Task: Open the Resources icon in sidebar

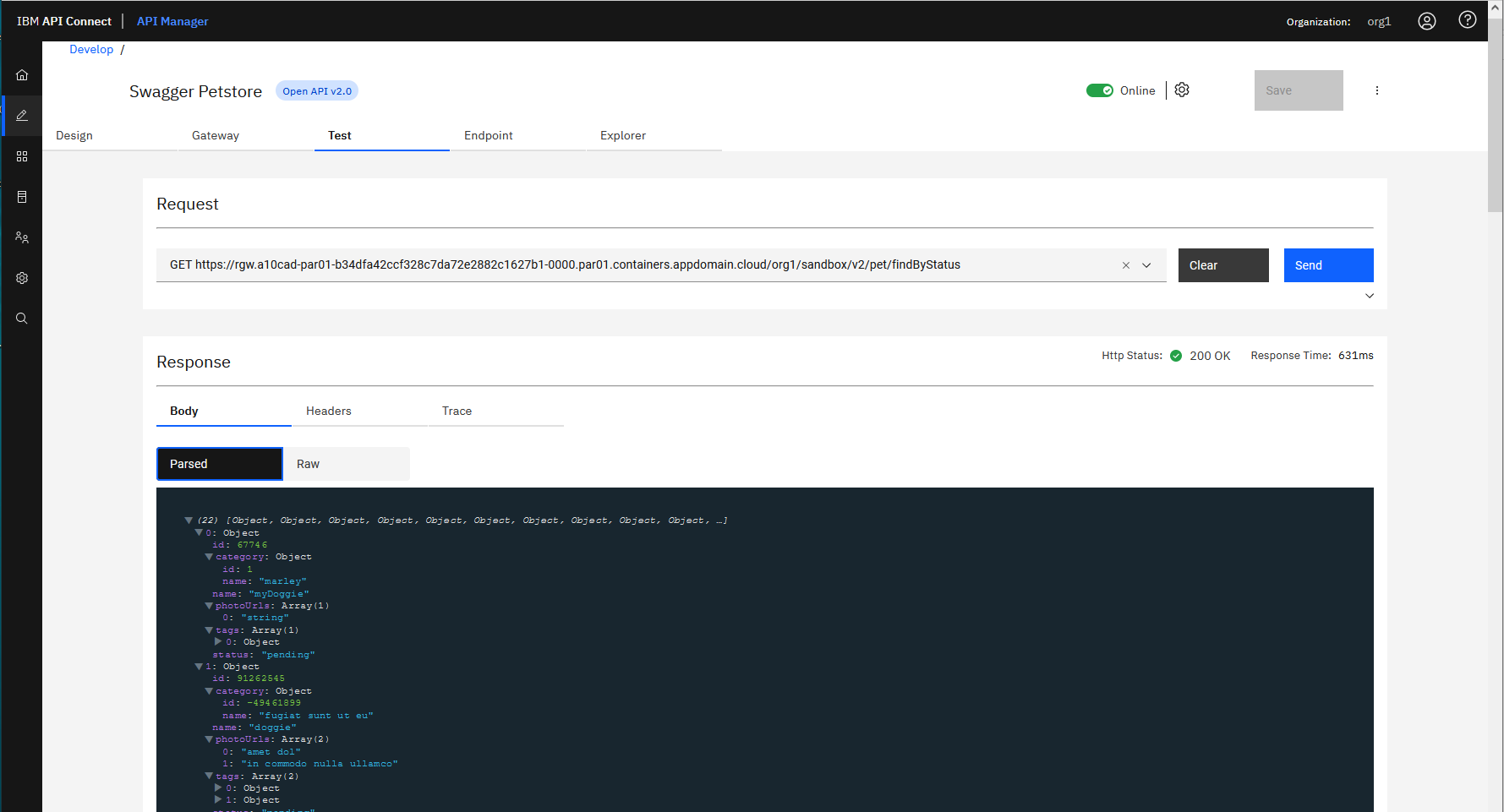Action: coord(22,197)
